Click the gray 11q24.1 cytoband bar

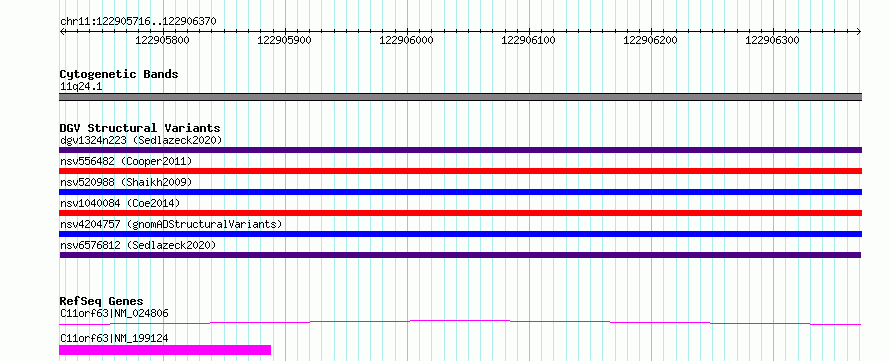coord(460,97)
